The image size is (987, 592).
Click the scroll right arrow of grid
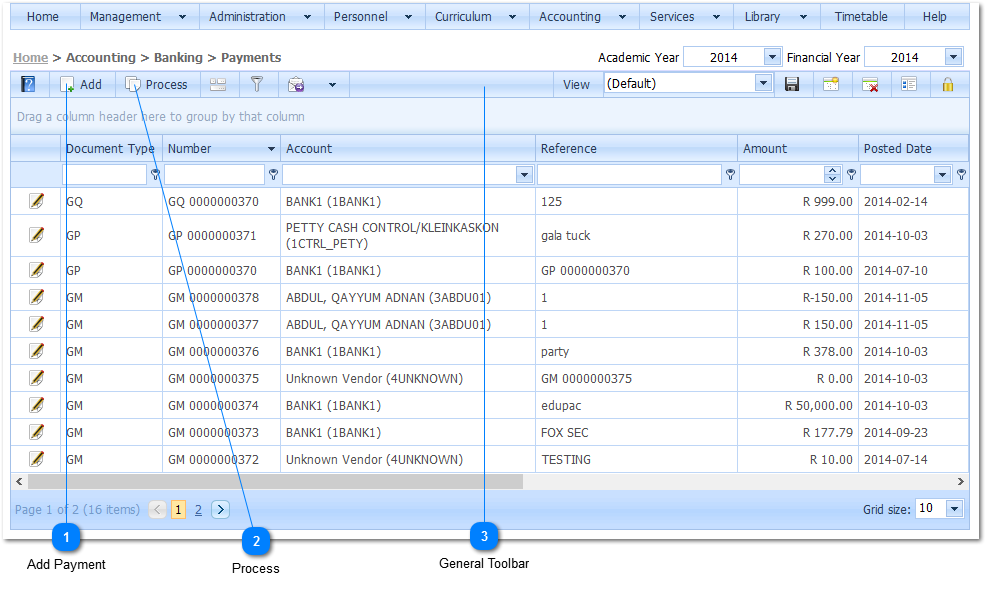961,481
